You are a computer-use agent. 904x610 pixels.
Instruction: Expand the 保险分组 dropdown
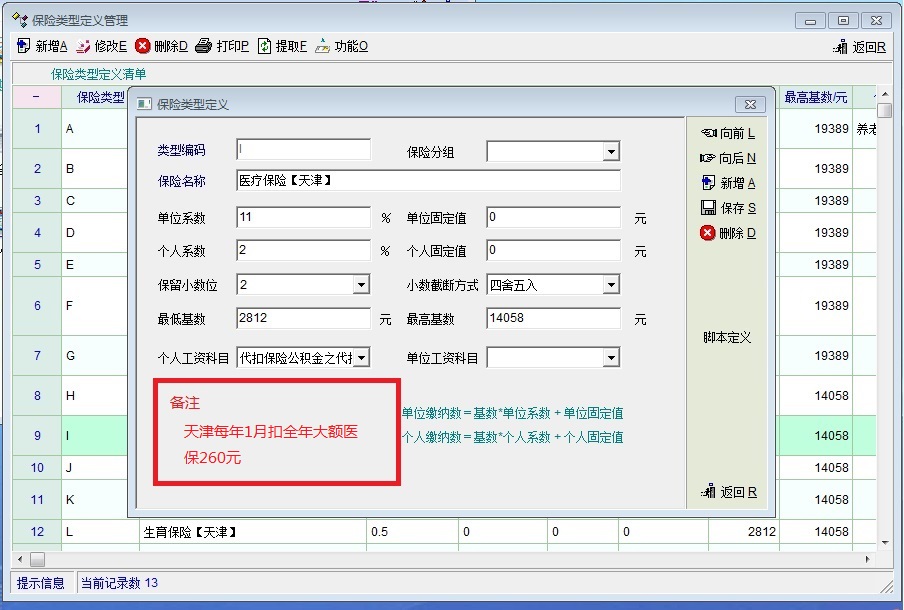[x=610, y=152]
